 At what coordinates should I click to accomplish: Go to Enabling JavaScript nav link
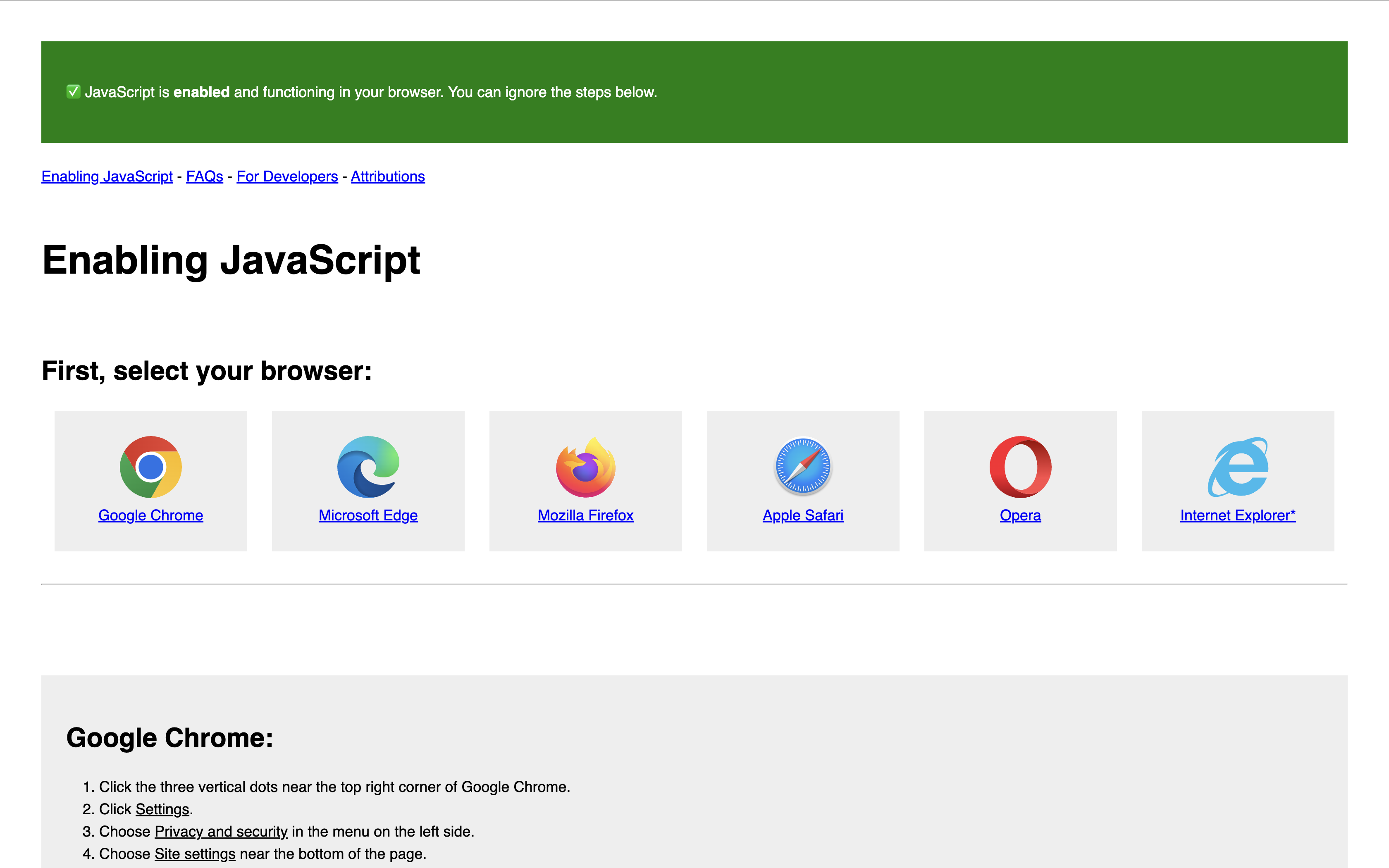click(x=107, y=176)
